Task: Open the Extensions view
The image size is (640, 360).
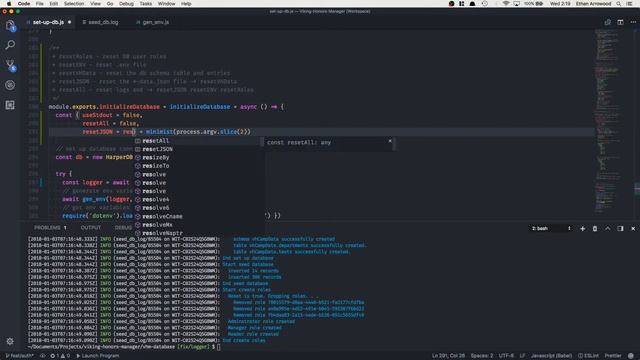Action: (10, 105)
